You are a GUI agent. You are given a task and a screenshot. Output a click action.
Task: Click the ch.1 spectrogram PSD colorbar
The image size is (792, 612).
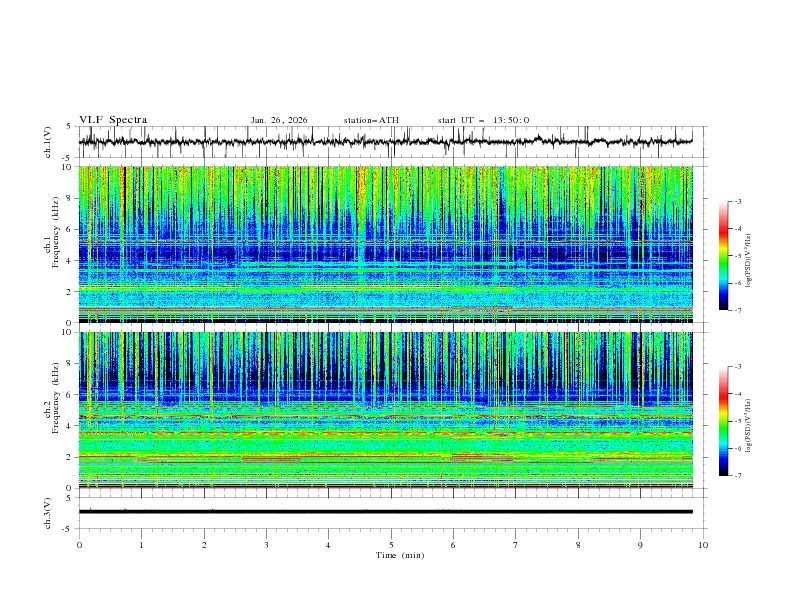tap(724, 255)
